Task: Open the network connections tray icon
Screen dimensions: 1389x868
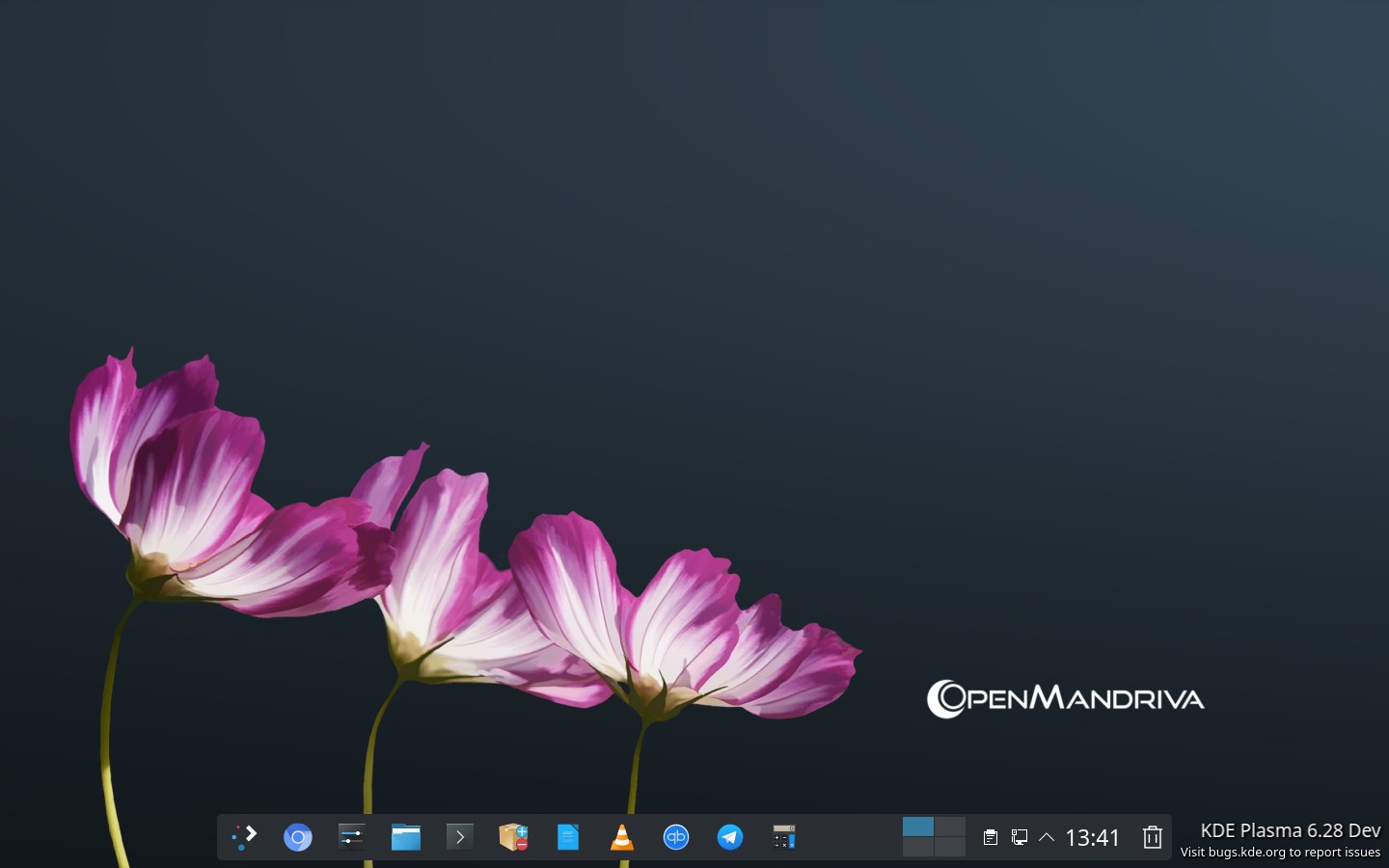Action: point(1019,837)
